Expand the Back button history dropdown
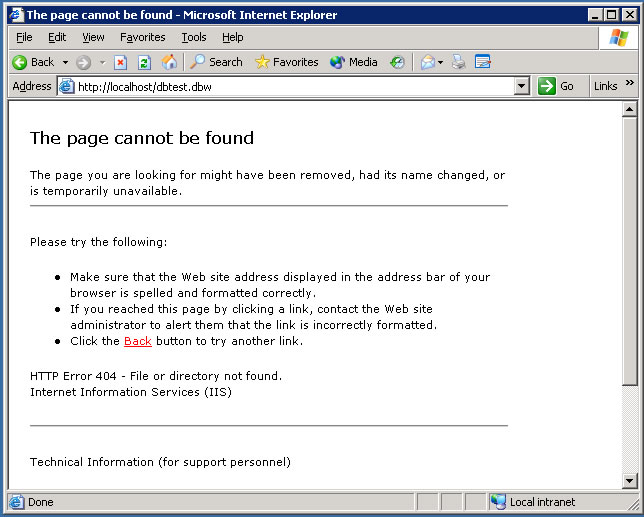 pyautogui.click(x=65, y=62)
